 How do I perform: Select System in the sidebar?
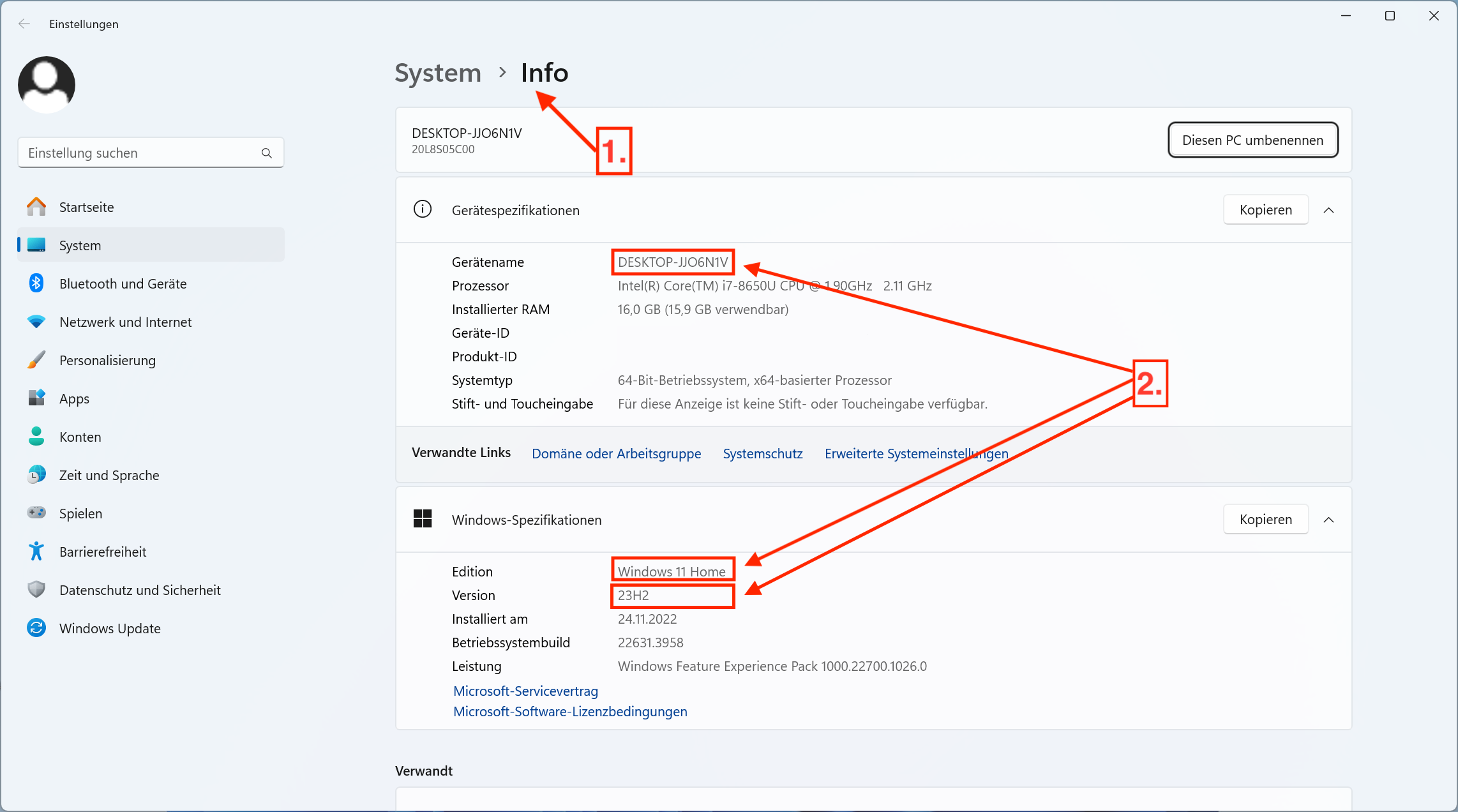[x=151, y=245]
